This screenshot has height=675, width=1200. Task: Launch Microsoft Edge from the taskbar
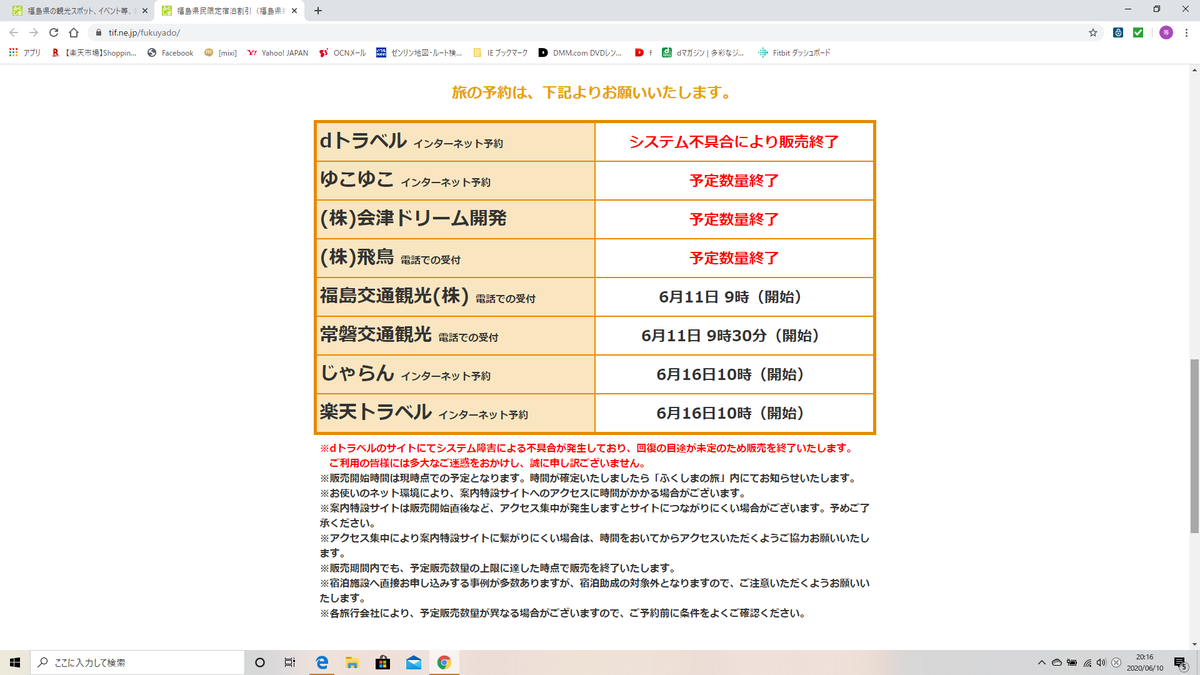[323, 662]
